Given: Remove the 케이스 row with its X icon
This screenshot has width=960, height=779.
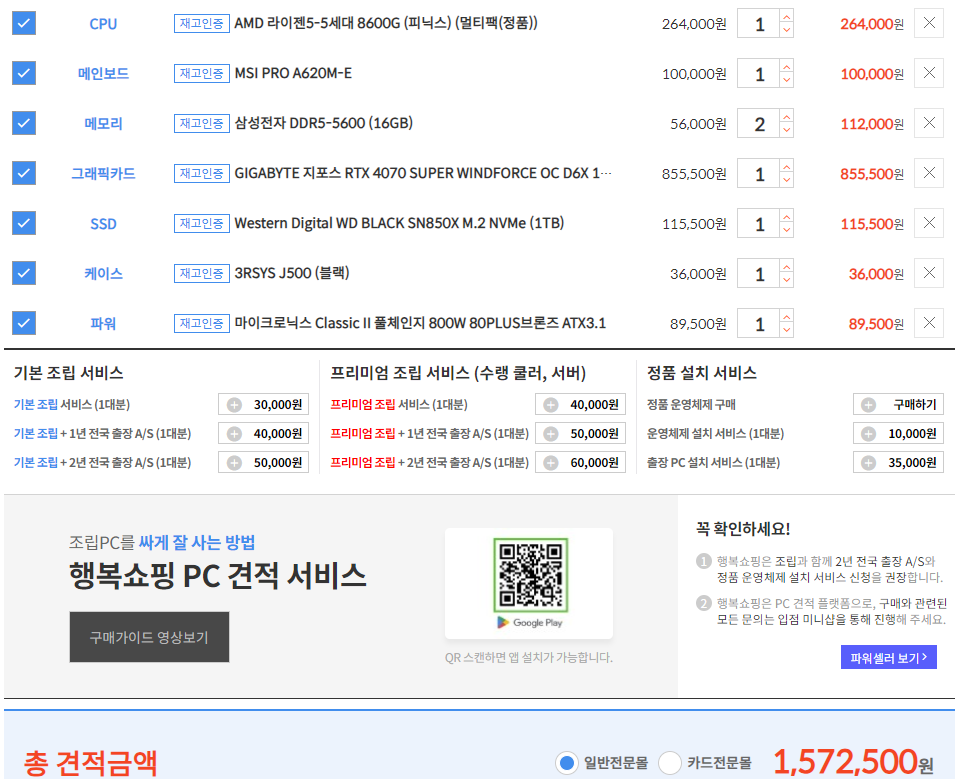Looking at the screenshot, I should pyautogui.click(x=929, y=273).
